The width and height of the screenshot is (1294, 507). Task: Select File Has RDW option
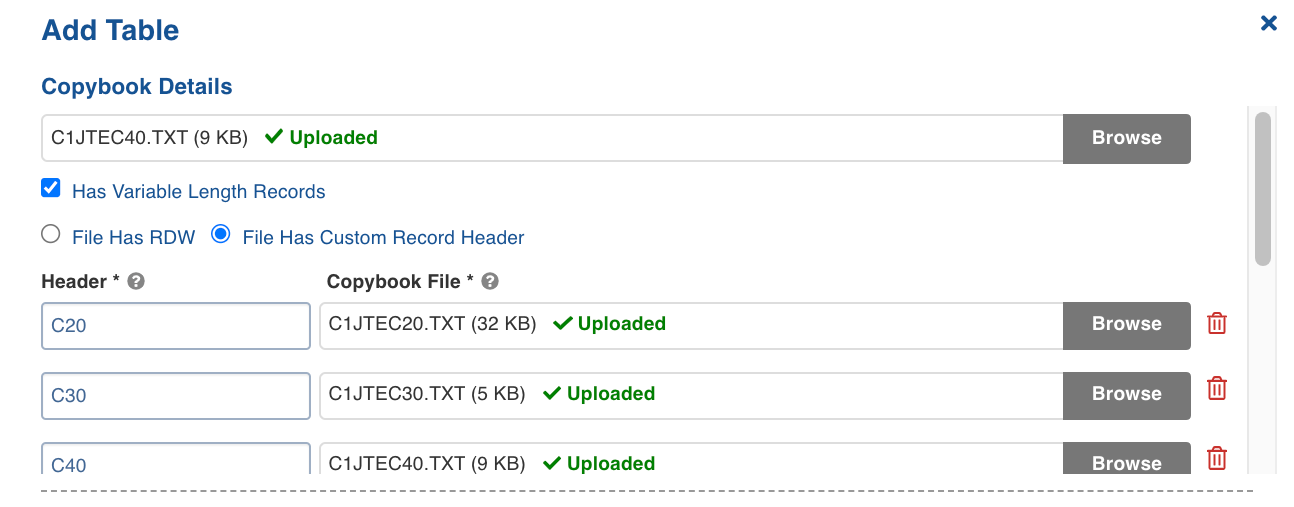point(51,235)
